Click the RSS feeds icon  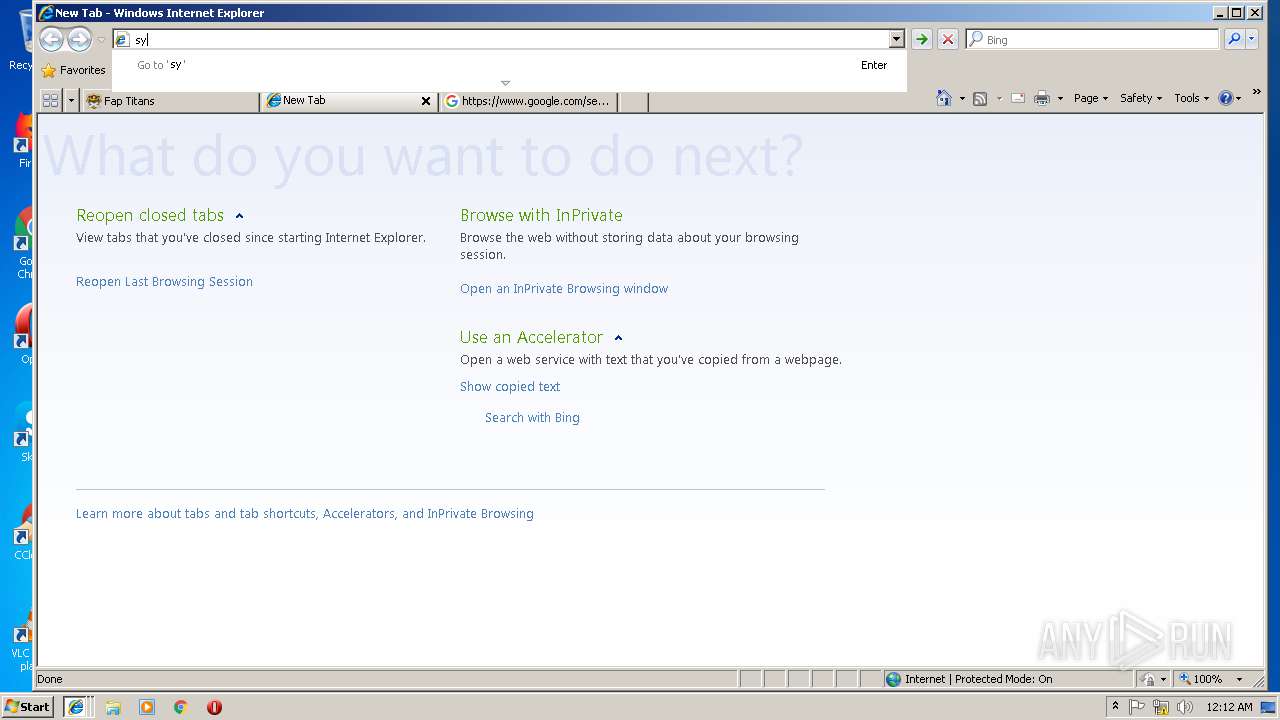pos(980,98)
